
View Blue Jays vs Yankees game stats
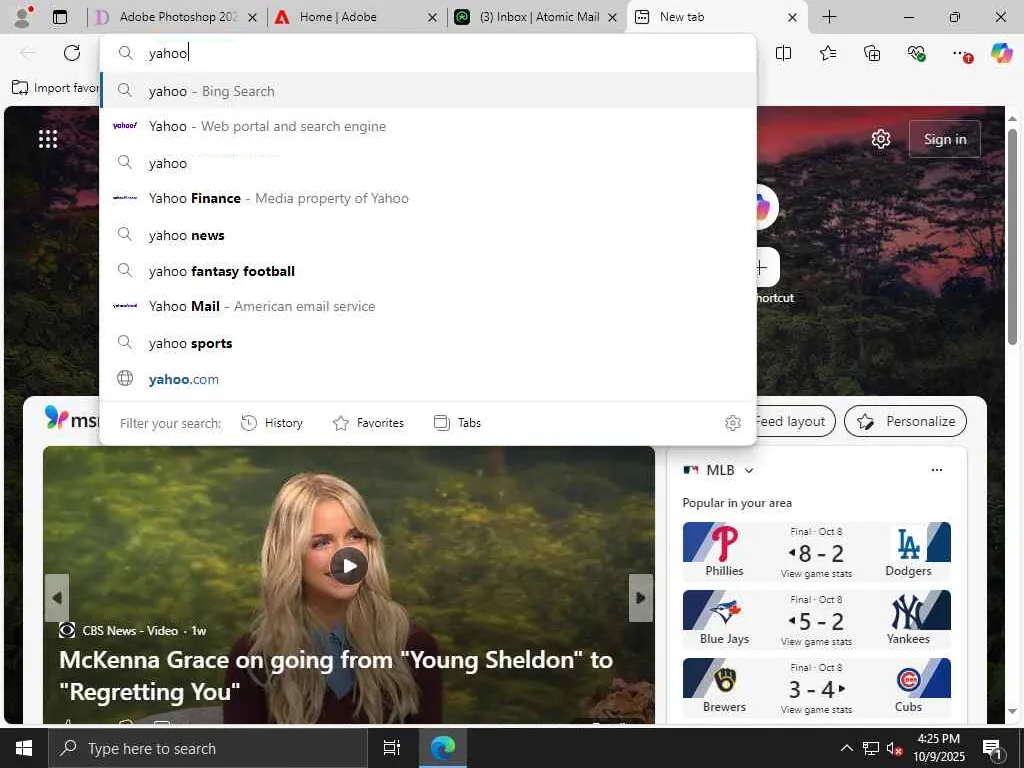coord(816,642)
